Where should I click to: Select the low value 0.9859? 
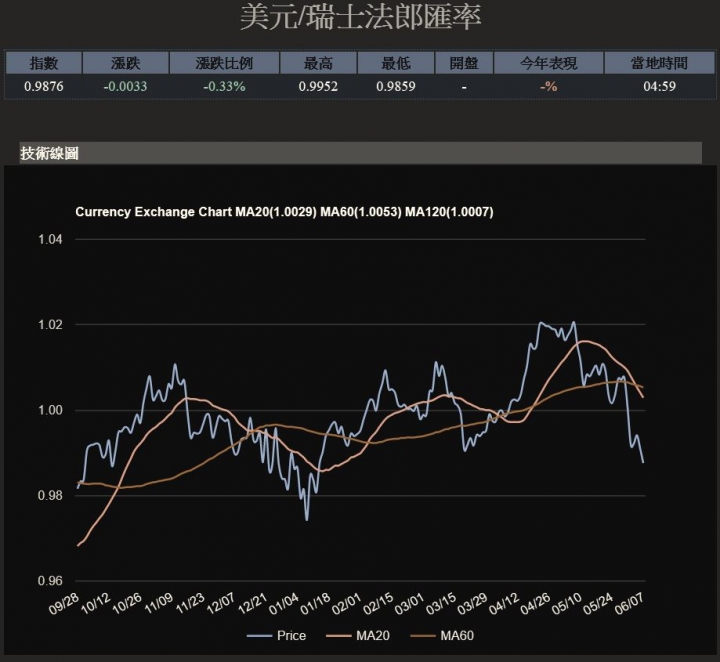pyautogui.click(x=396, y=86)
